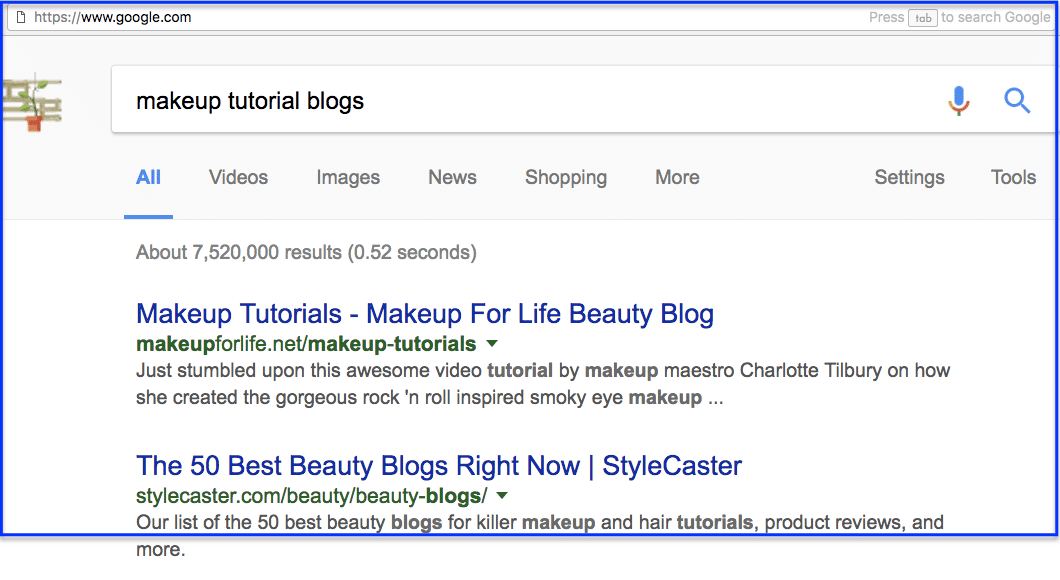Click the magnifying glass search button

coord(1017,101)
